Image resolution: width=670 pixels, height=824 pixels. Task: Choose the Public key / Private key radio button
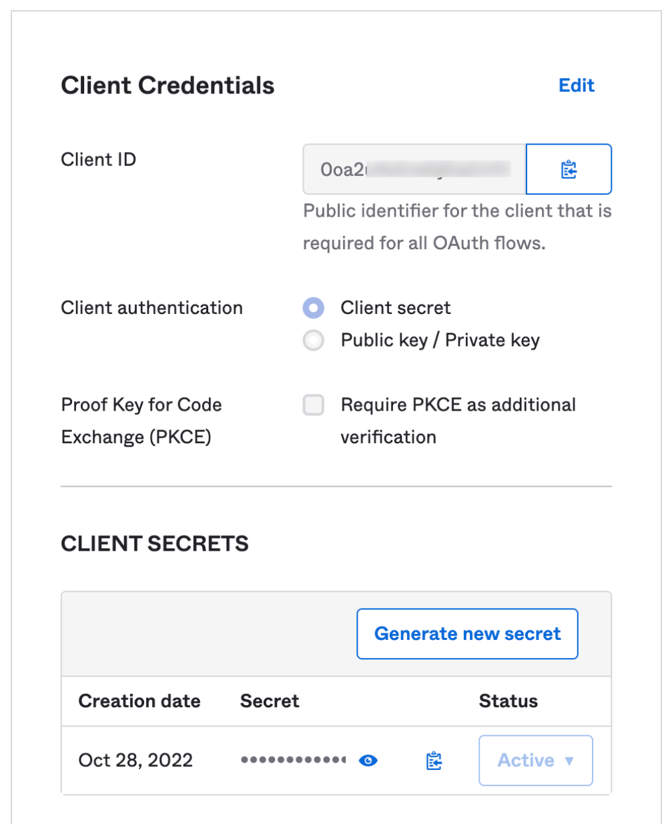314,341
